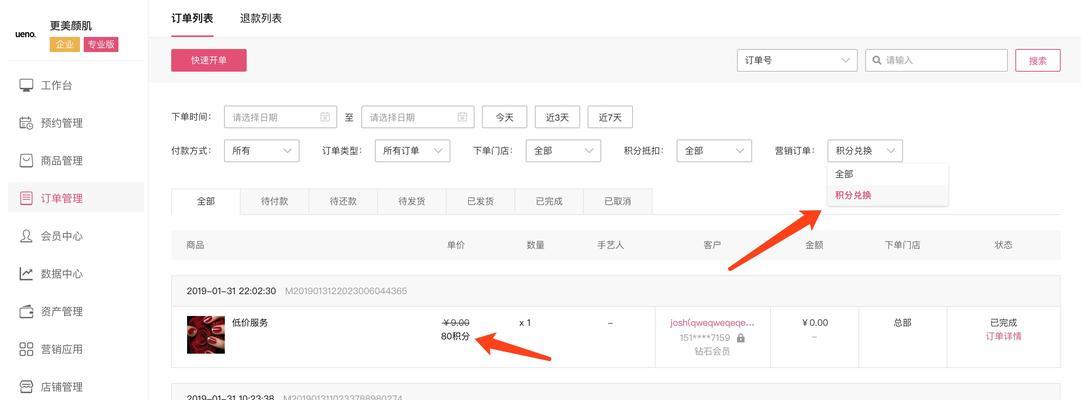Click the 今天 quick date button
This screenshot has height=400, width=1081.
pyautogui.click(x=505, y=117)
